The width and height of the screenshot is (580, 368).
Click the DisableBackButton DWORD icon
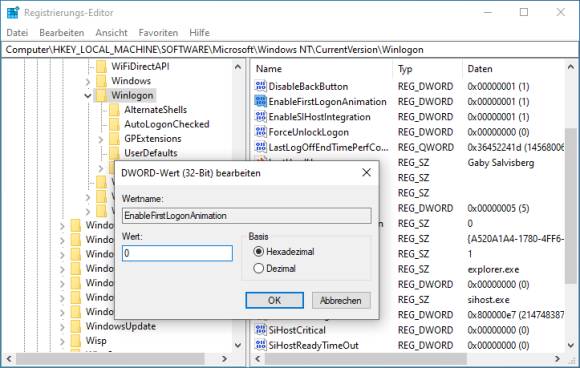point(260,86)
